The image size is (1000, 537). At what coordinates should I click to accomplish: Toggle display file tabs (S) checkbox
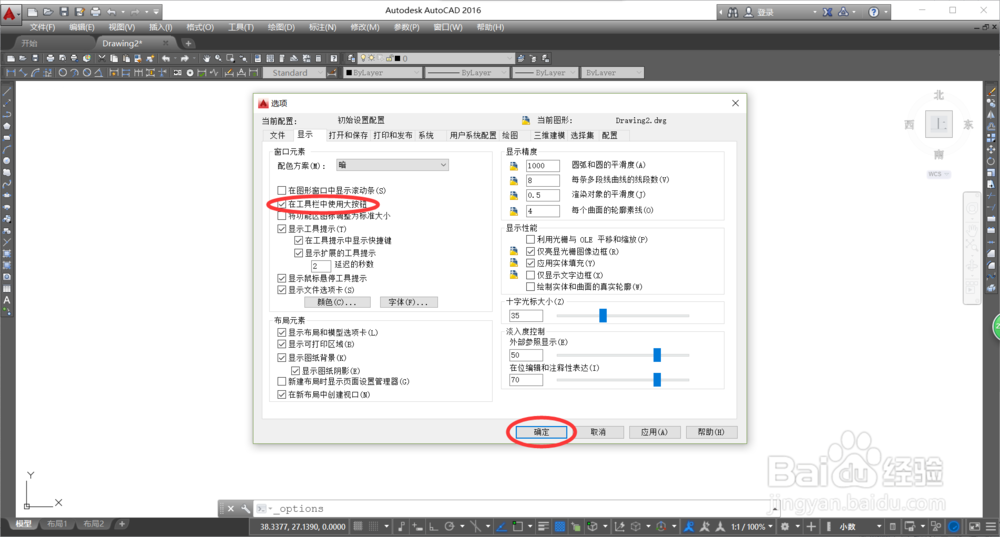pyautogui.click(x=282, y=290)
